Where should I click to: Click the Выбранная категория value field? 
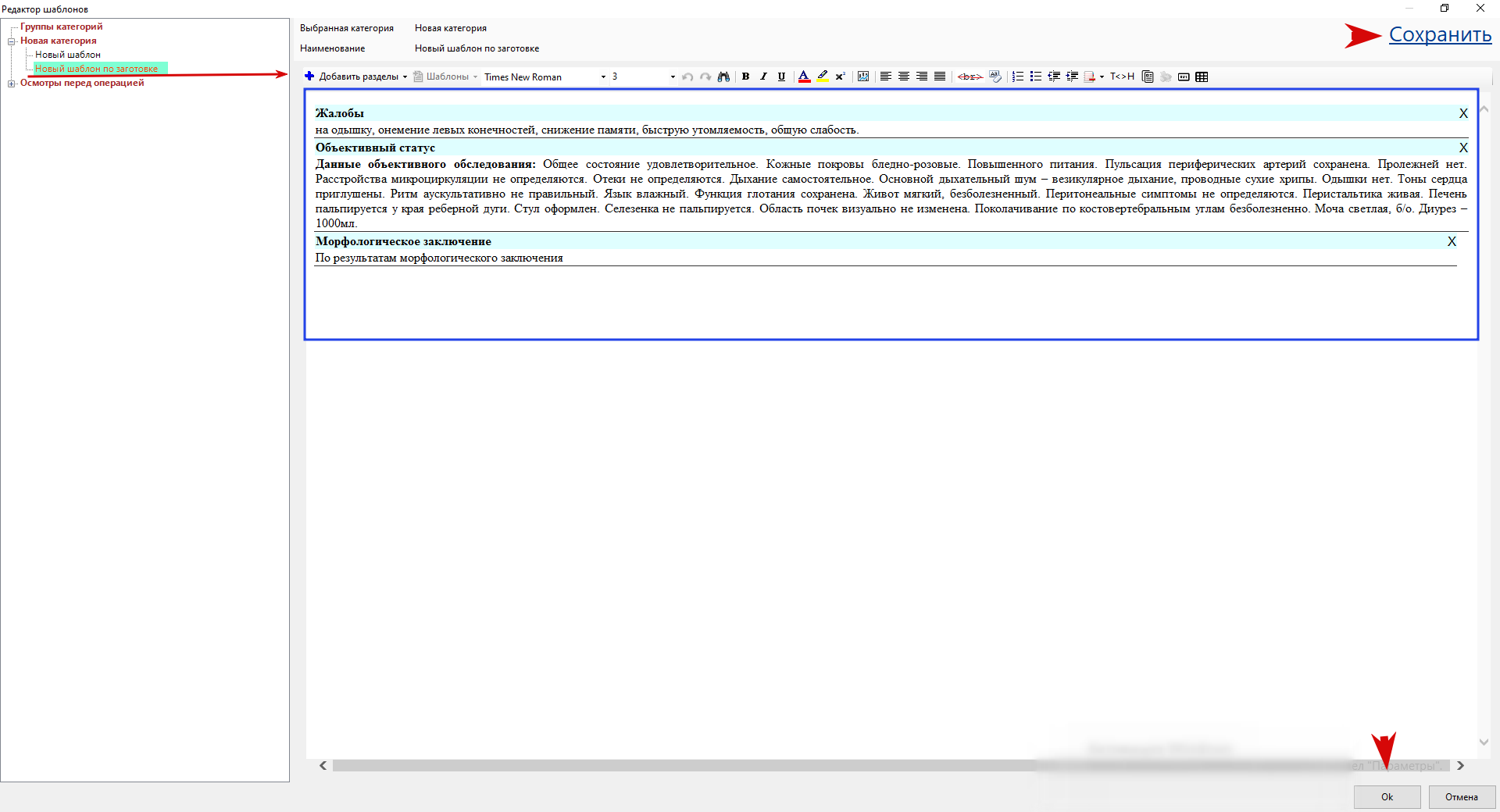pyautogui.click(x=451, y=28)
